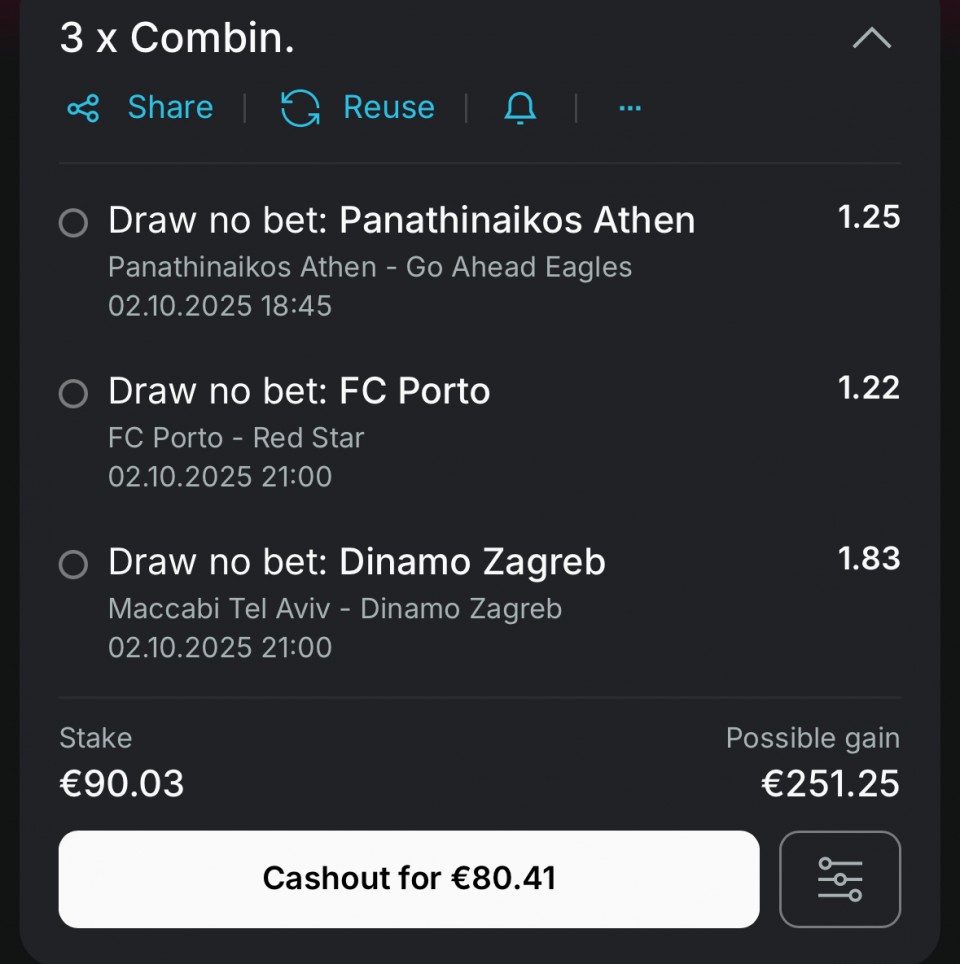Select the Dinamo Zagreb status circle
This screenshot has height=964, width=960.
coord(73,565)
